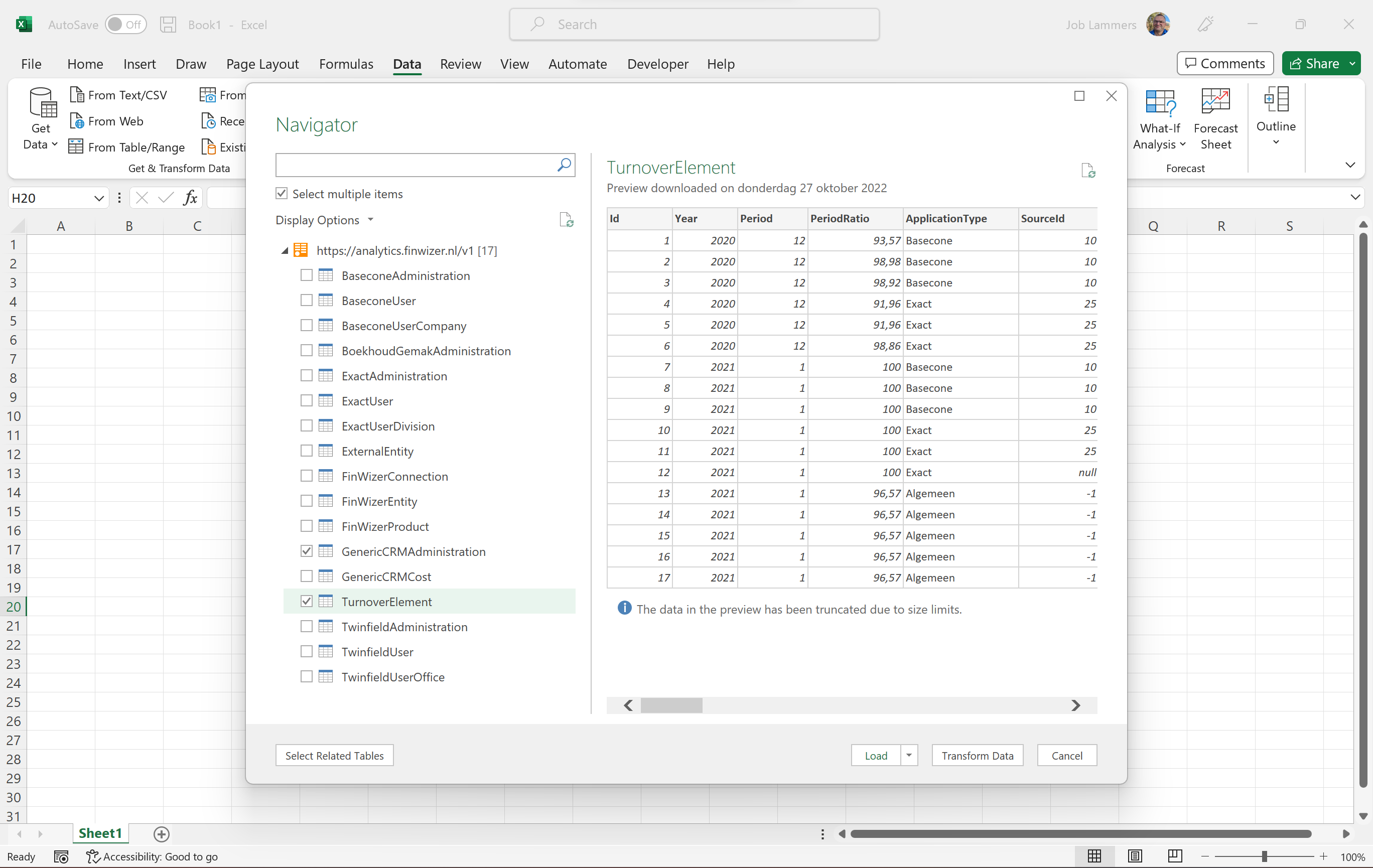
Task: Toggle AutoSave switch
Action: tap(125, 25)
